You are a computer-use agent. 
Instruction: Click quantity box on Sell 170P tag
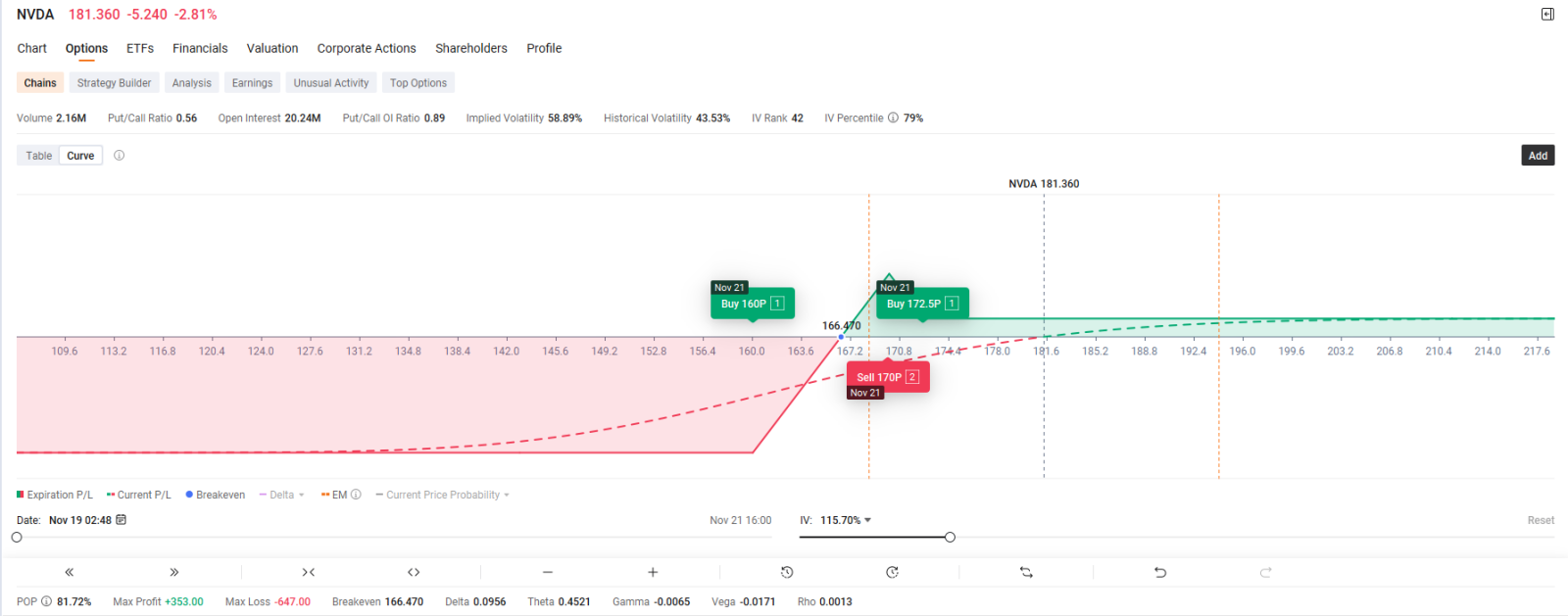click(x=912, y=377)
